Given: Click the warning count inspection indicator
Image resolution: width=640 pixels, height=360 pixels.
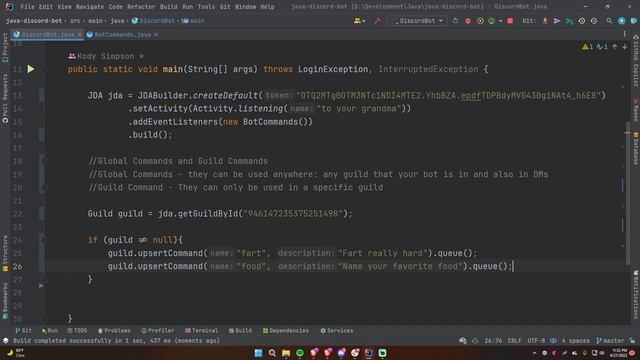Looking at the screenshot, I should click(x=588, y=47).
